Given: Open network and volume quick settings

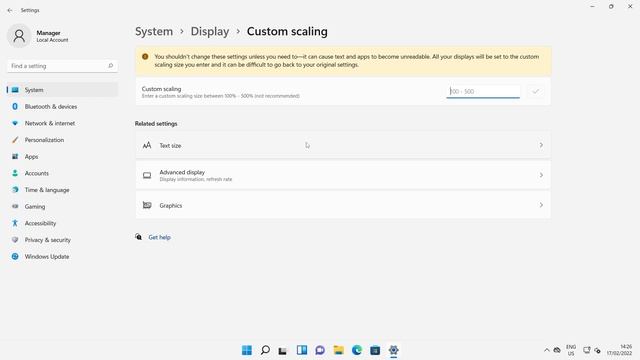Looking at the screenshot, I should [592, 350].
